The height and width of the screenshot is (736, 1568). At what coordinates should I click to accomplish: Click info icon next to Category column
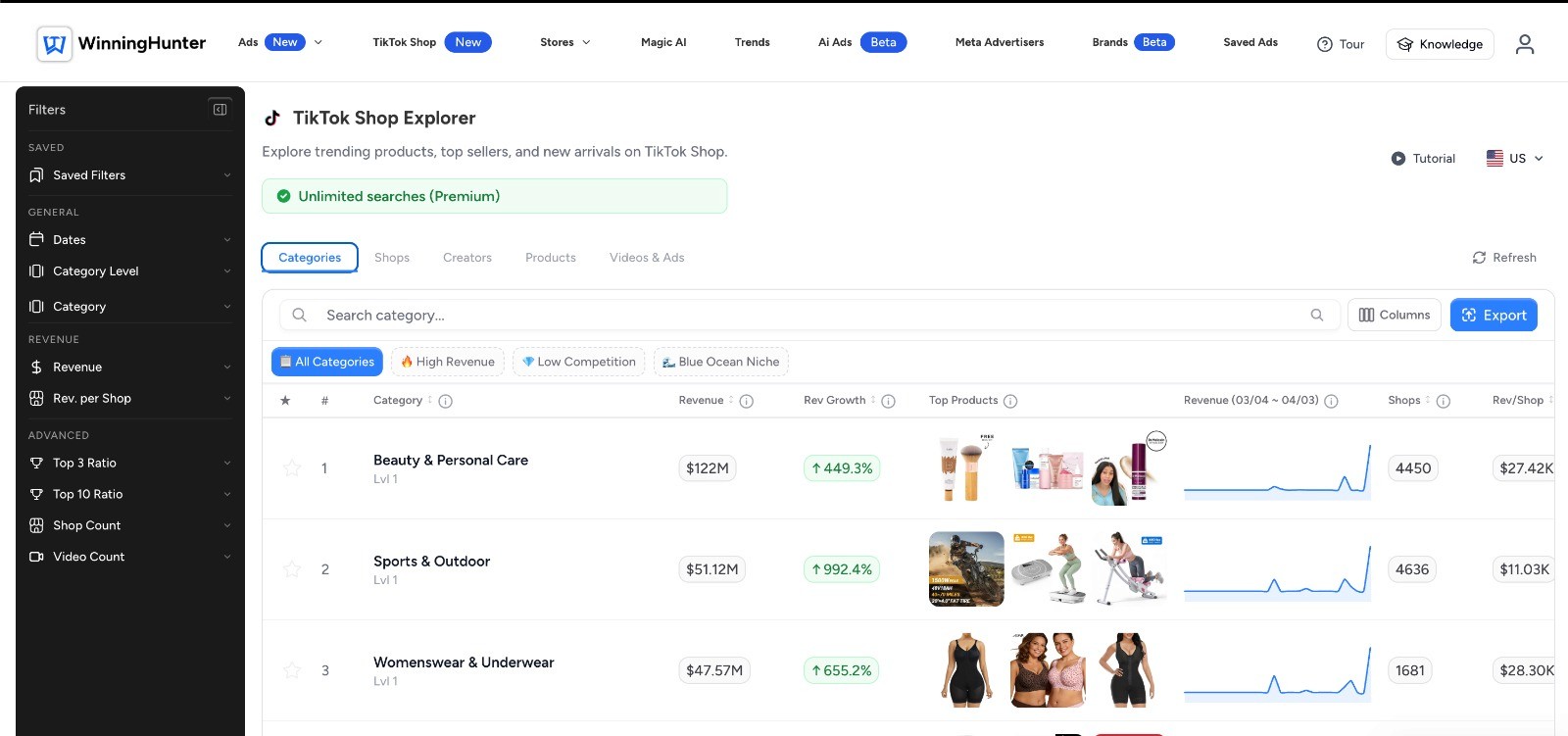pos(445,401)
